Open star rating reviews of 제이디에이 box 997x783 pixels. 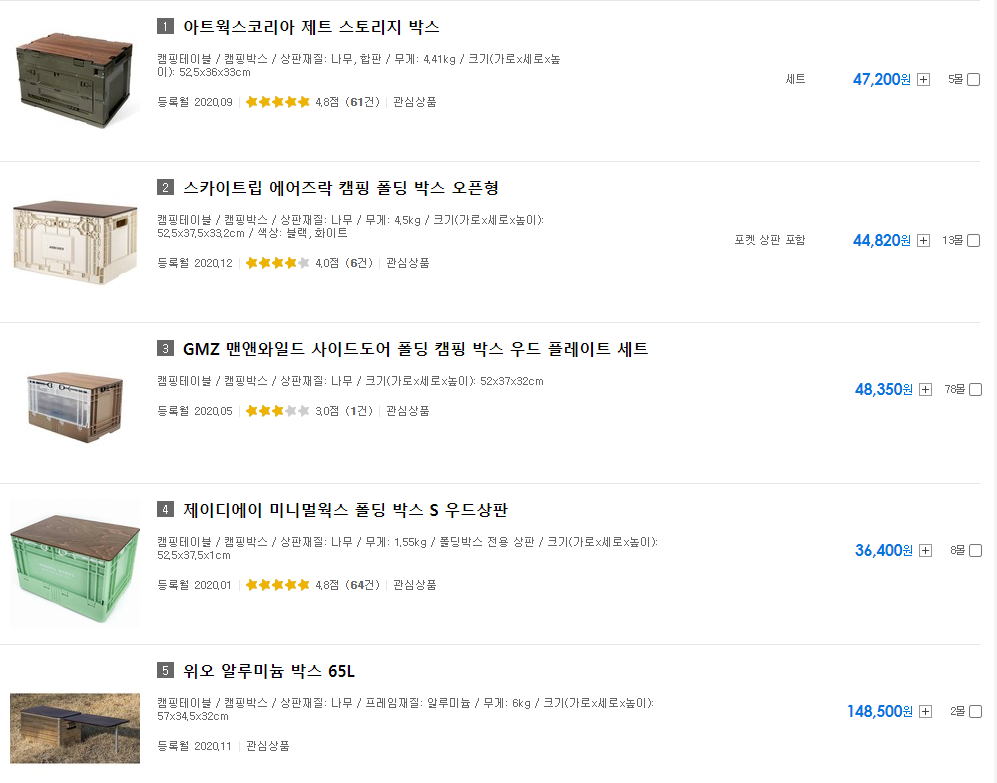(313, 585)
